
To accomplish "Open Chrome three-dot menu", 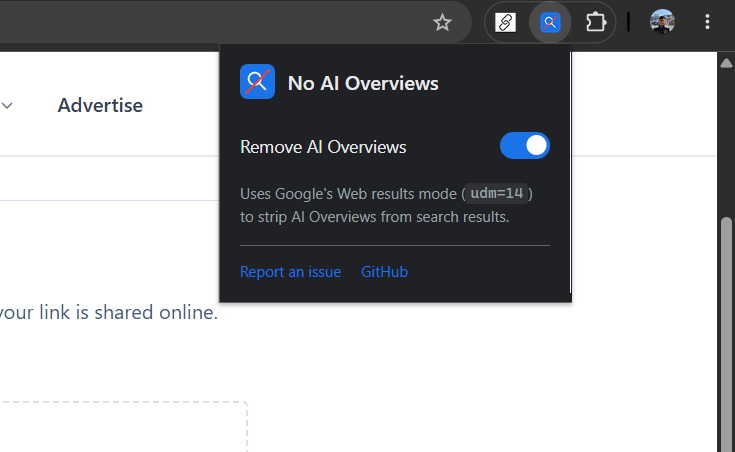I will [707, 22].
